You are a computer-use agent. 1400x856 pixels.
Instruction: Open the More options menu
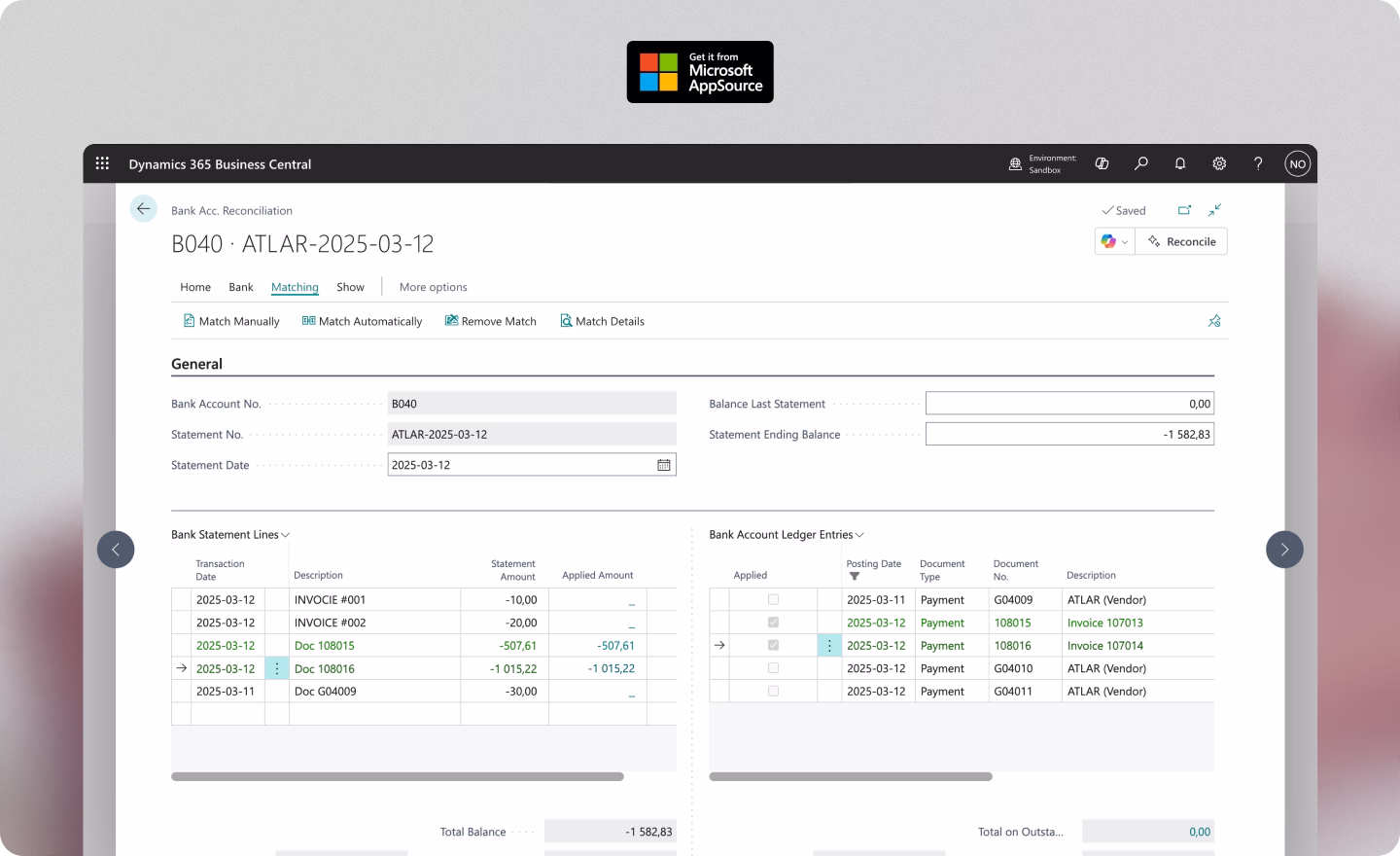[433, 287]
